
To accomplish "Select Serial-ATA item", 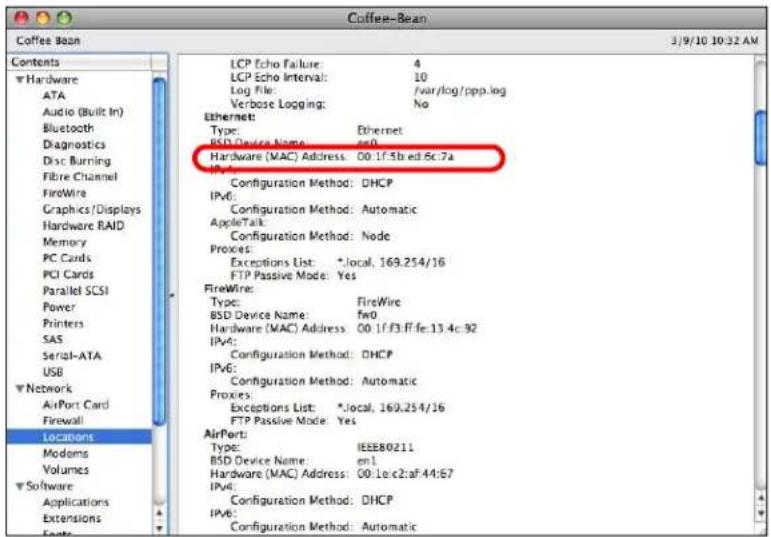I will coord(72,356).
